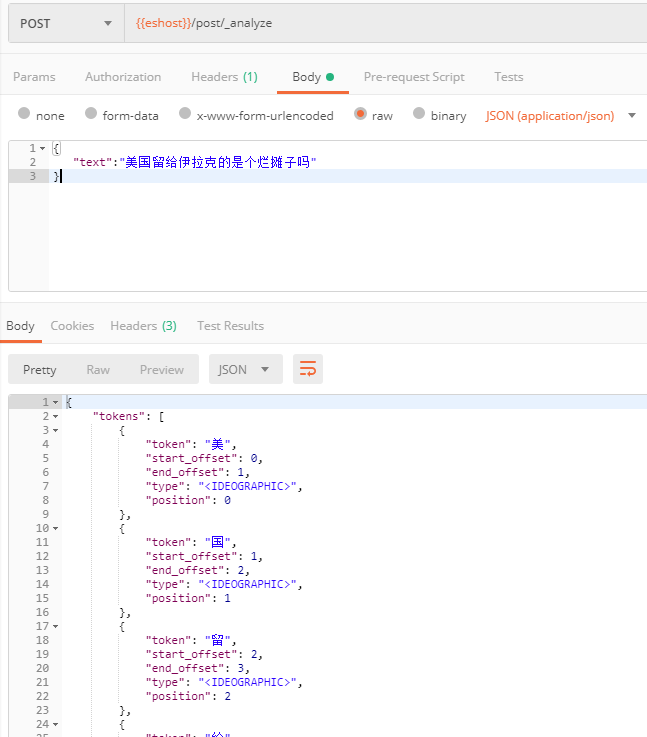Click the "start_offset": 2 line
The image size is (647, 737).
click(x=204, y=654)
